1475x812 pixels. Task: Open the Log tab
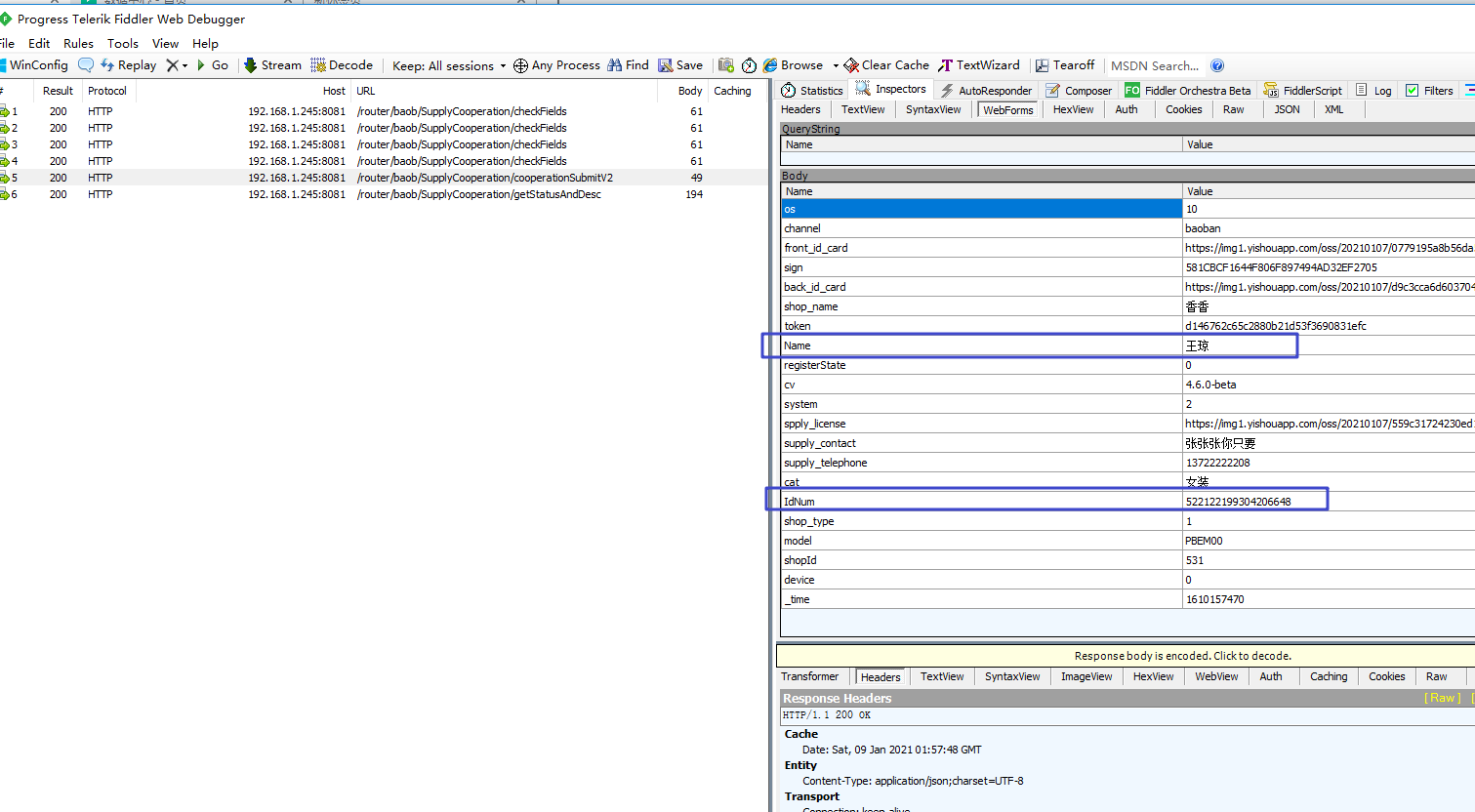click(x=1373, y=90)
